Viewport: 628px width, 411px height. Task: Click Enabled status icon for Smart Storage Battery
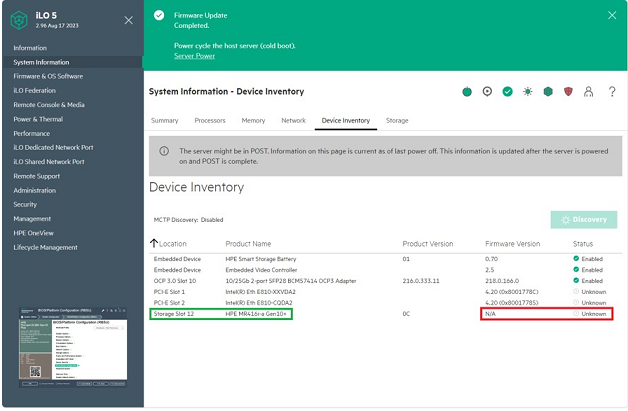pyautogui.click(x=576, y=258)
